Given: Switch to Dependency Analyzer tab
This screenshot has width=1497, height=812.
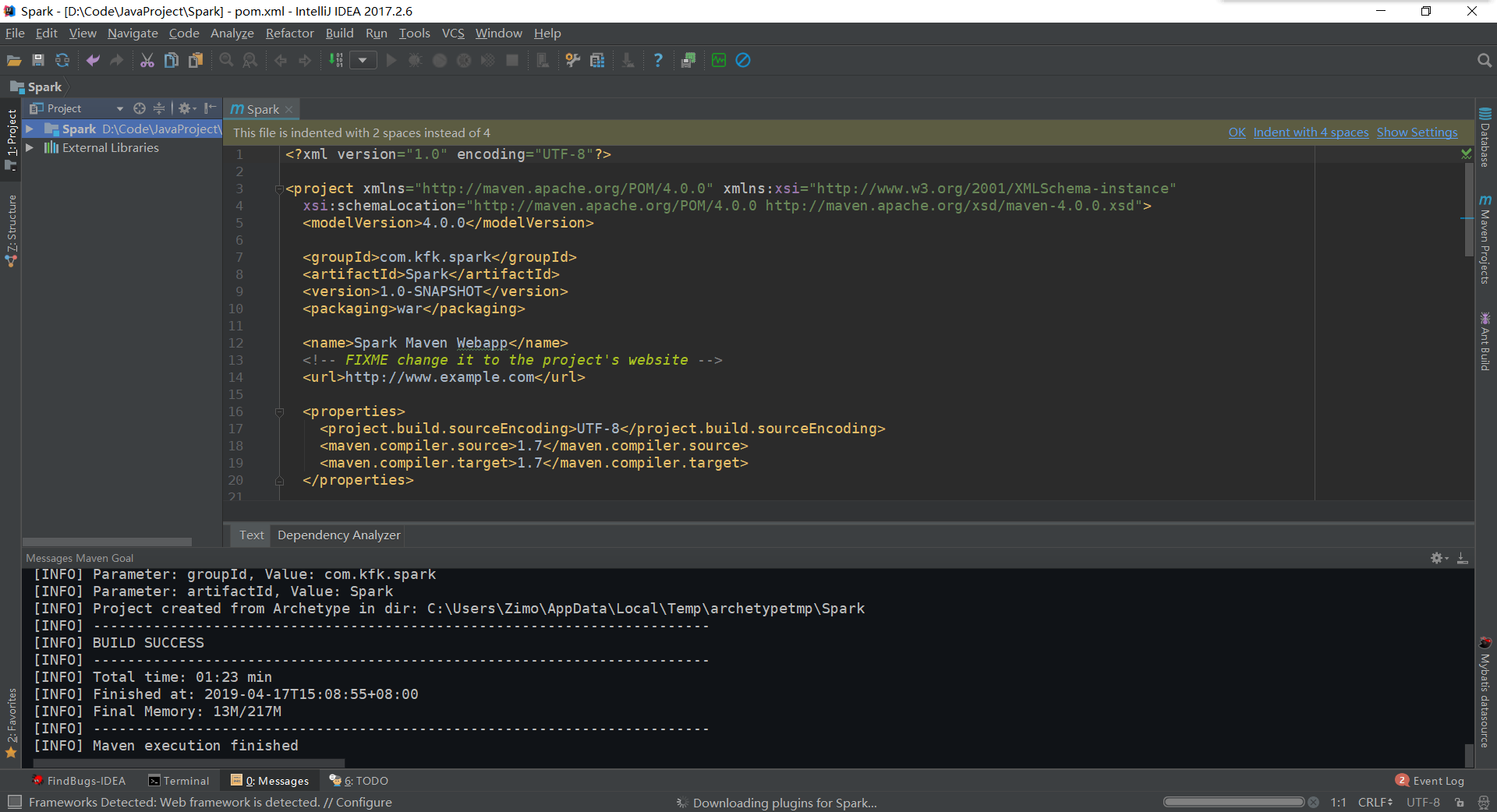Looking at the screenshot, I should [x=338, y=535].
